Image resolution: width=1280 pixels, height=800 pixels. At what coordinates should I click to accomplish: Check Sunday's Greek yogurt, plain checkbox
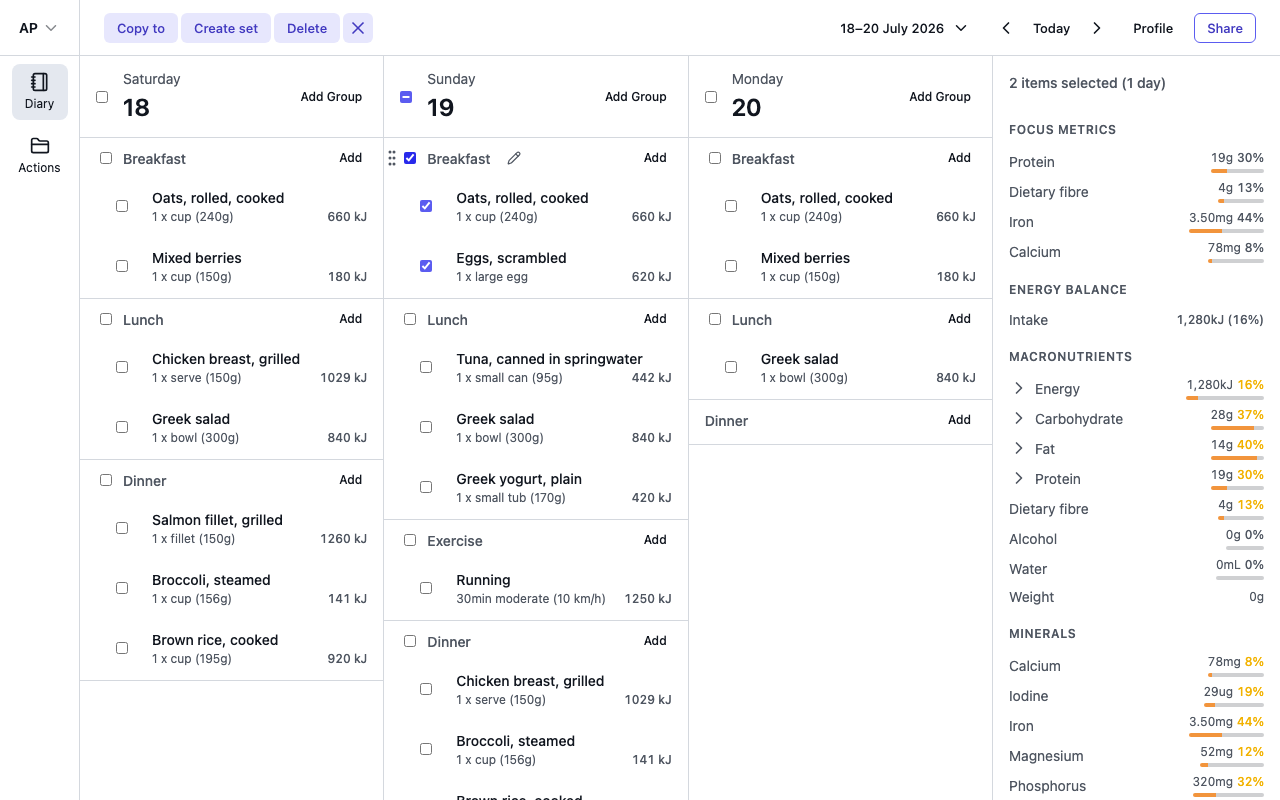pos(426,487)
